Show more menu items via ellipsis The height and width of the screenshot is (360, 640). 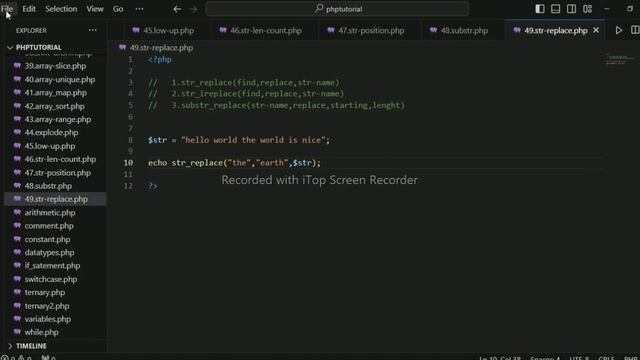[139, 9]
